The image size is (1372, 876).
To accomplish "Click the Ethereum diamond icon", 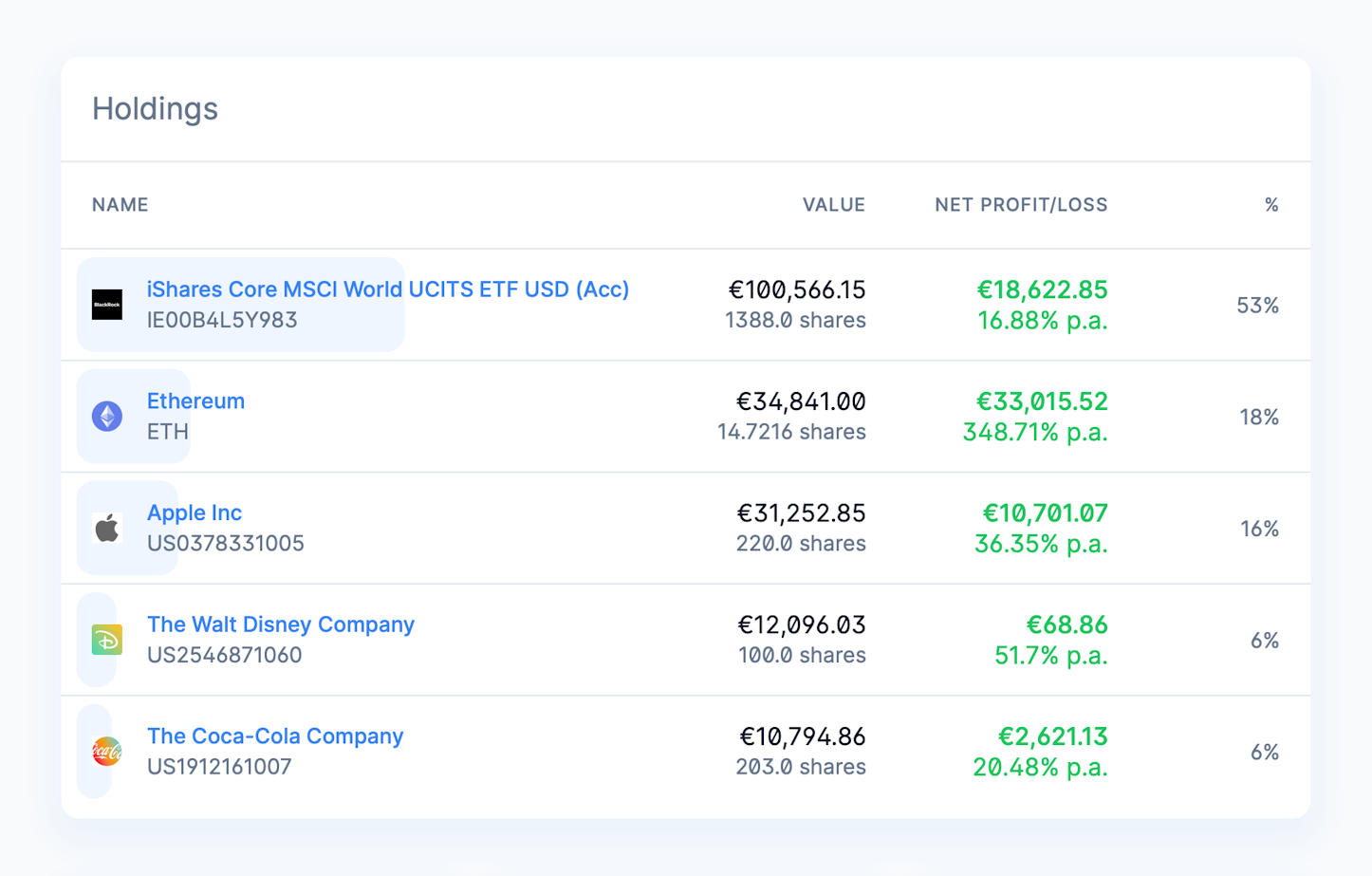I will pyautogui.click(x=108, y=416).
